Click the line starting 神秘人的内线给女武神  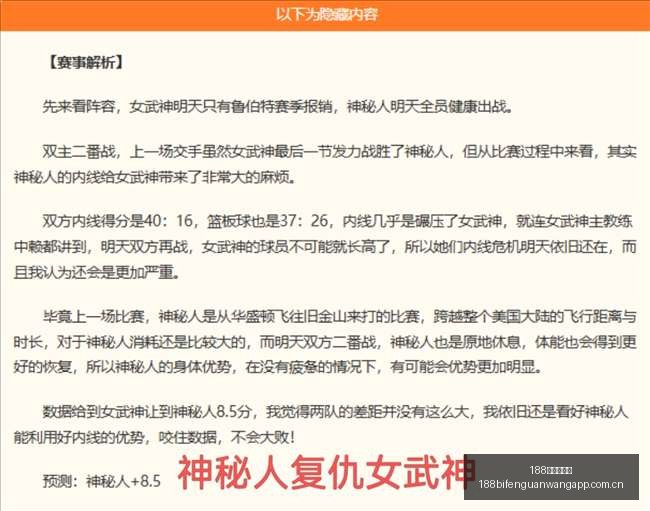click(x=156, y=177)
